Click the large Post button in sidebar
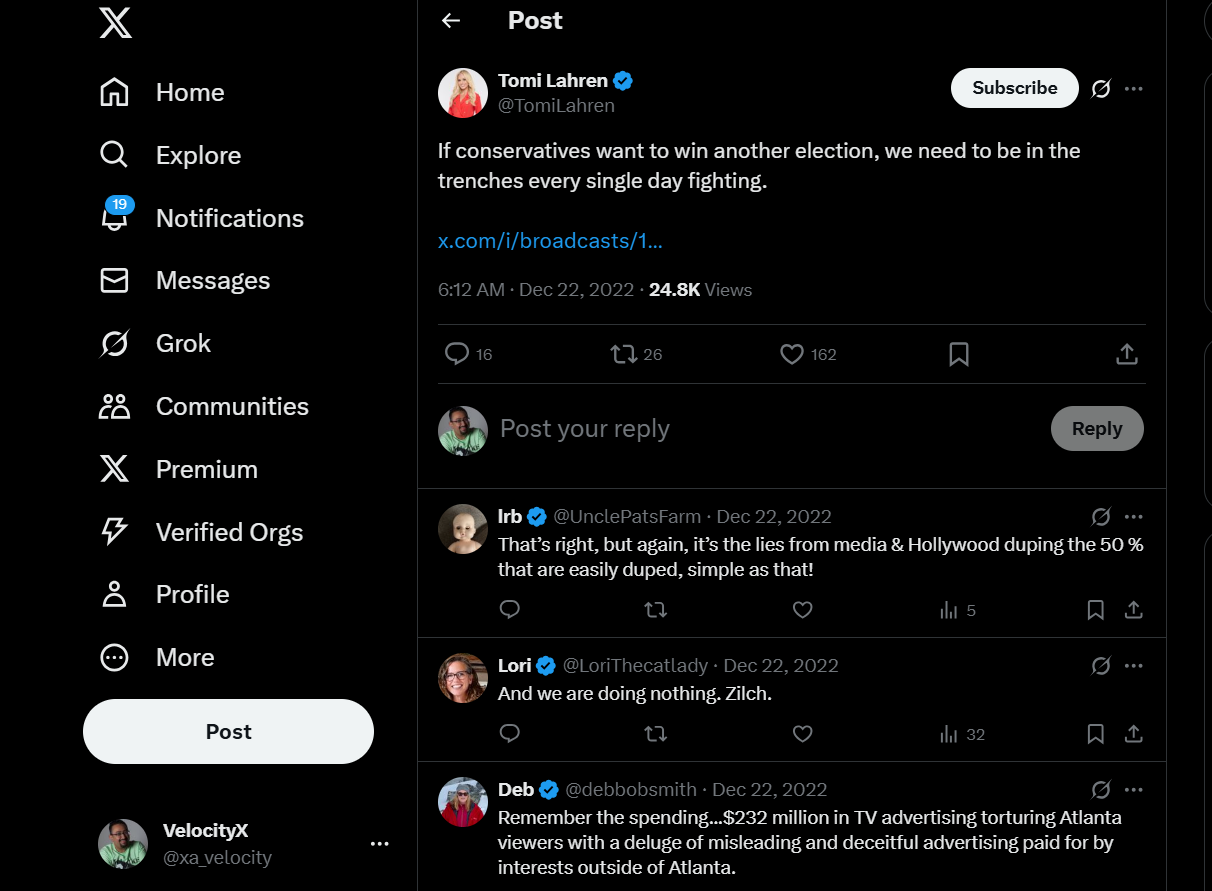The image size is (1212, 891). tap(228, 732)
